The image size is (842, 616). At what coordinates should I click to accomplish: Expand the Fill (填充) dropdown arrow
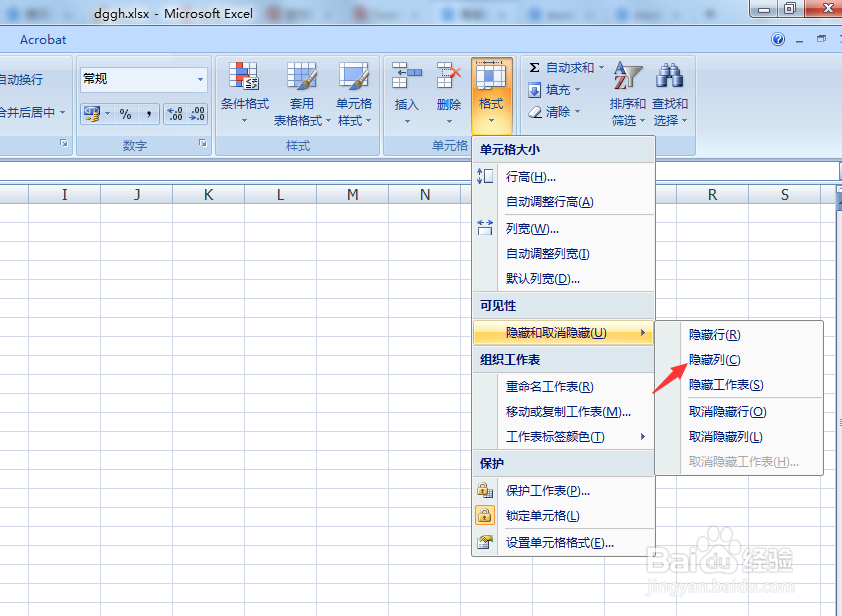pyautogui.click(x=578, y=90)
